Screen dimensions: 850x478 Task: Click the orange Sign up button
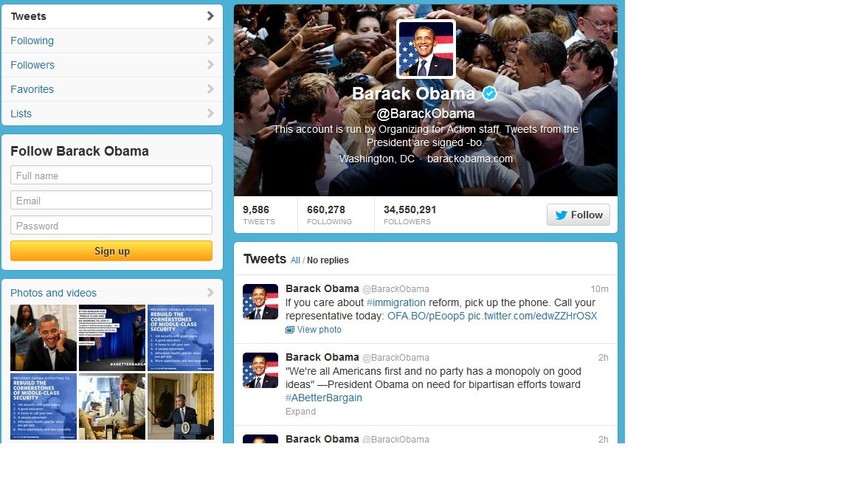(111, 251)
